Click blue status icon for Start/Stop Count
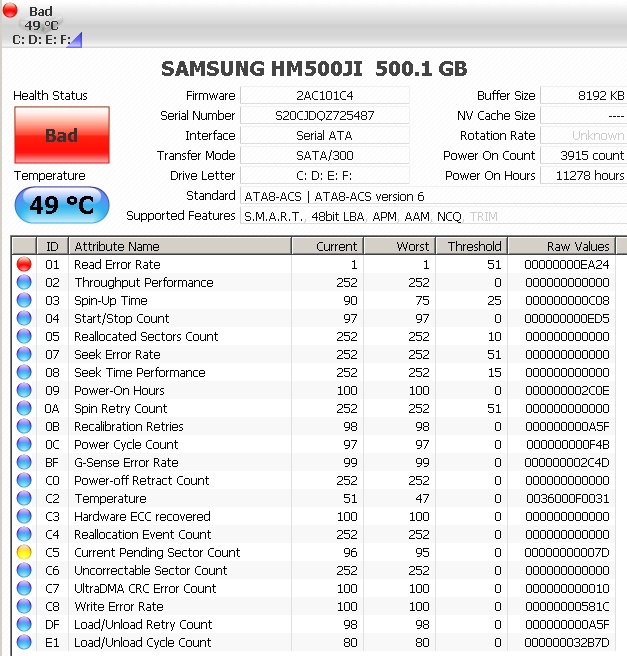This screenshot has width=627, height=656. tap(24, 318)
